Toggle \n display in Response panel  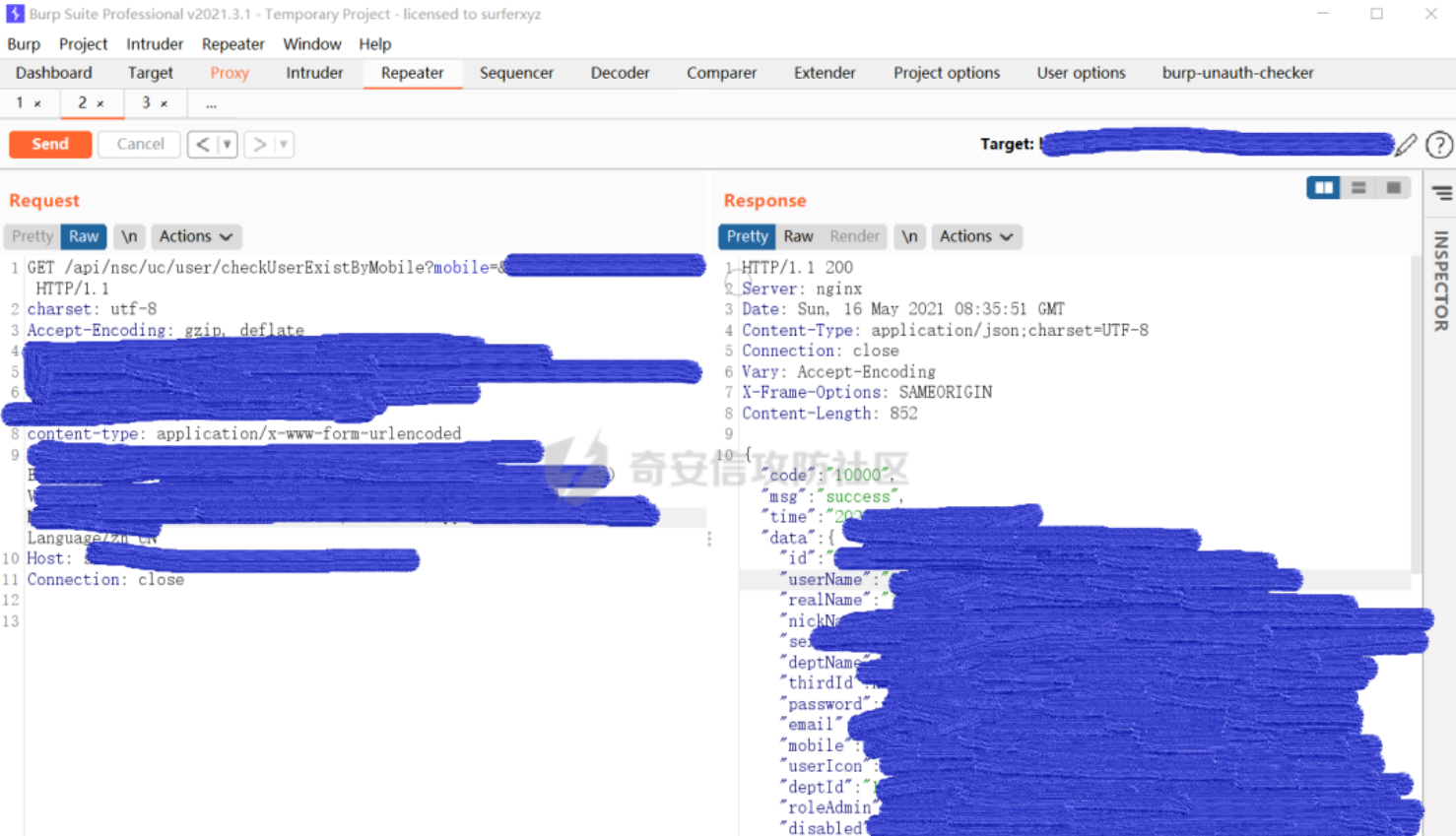click(x=909, y=236)
